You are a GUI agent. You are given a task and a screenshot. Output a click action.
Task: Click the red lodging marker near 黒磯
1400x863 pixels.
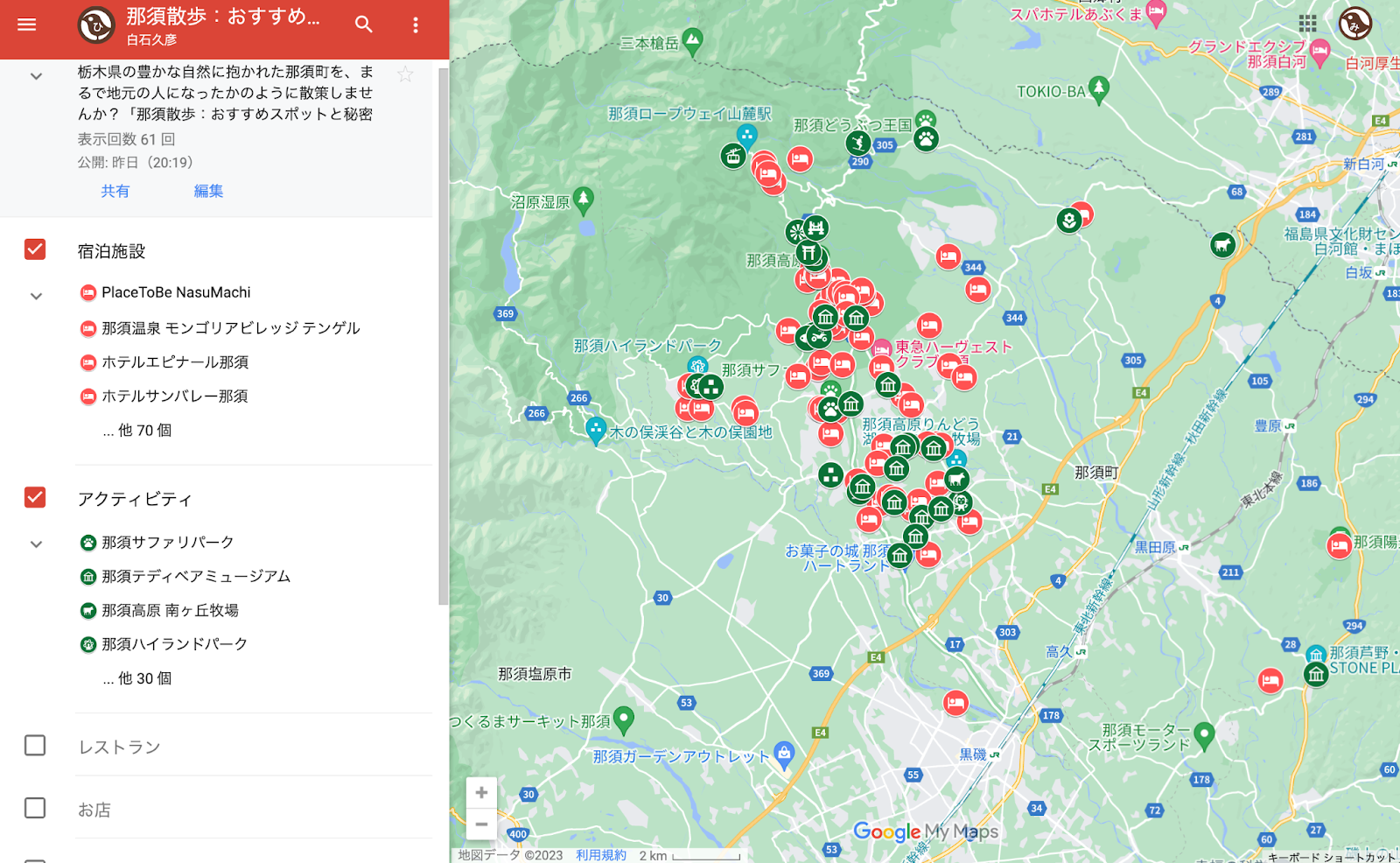(x=955, y=702)
